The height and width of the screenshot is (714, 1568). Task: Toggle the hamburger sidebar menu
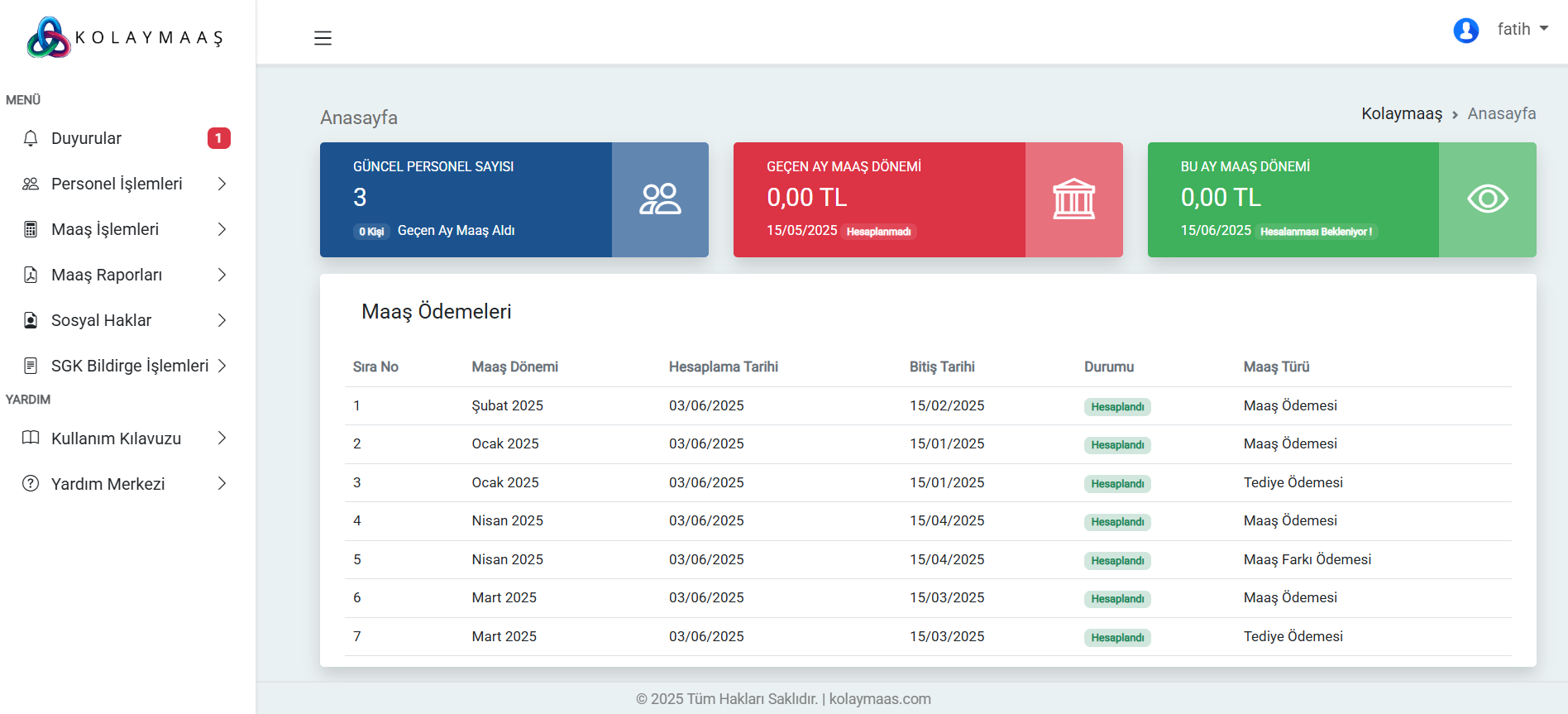(323, 38)
